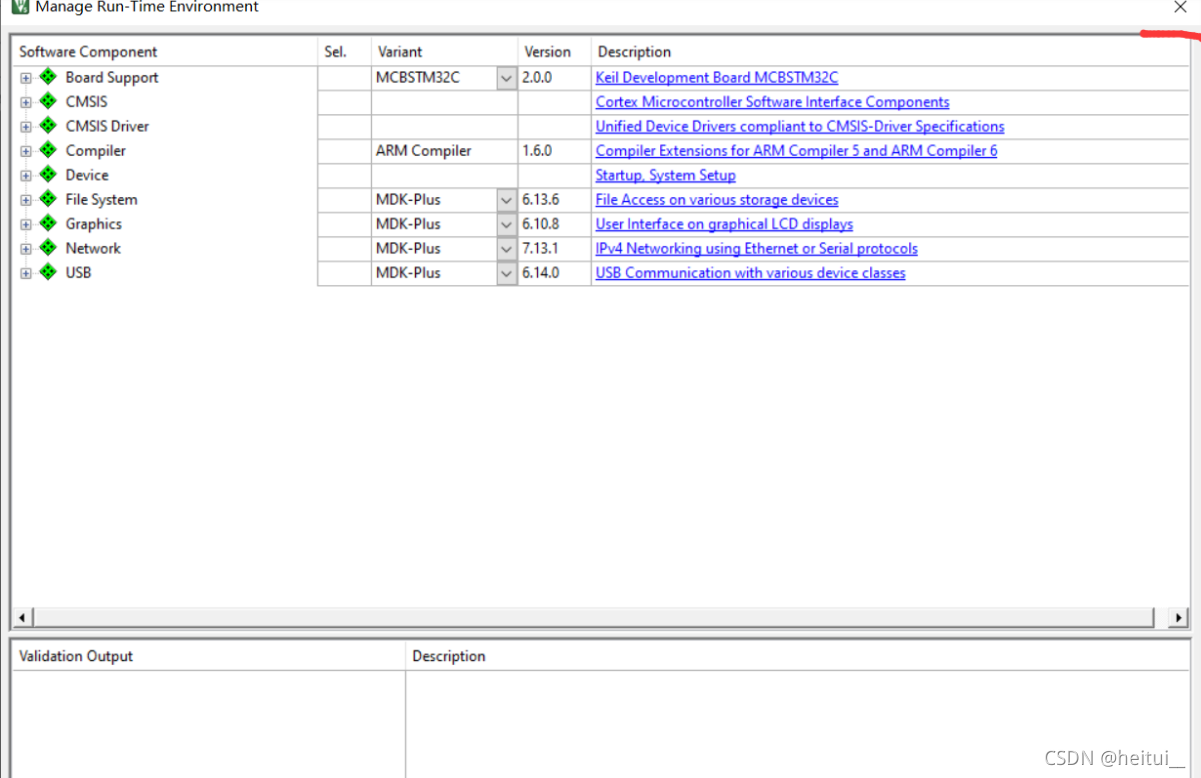Viewport: 1201px width, 778px height.
Task: Expand the Network tree node
Action: [x=26, y=248]
